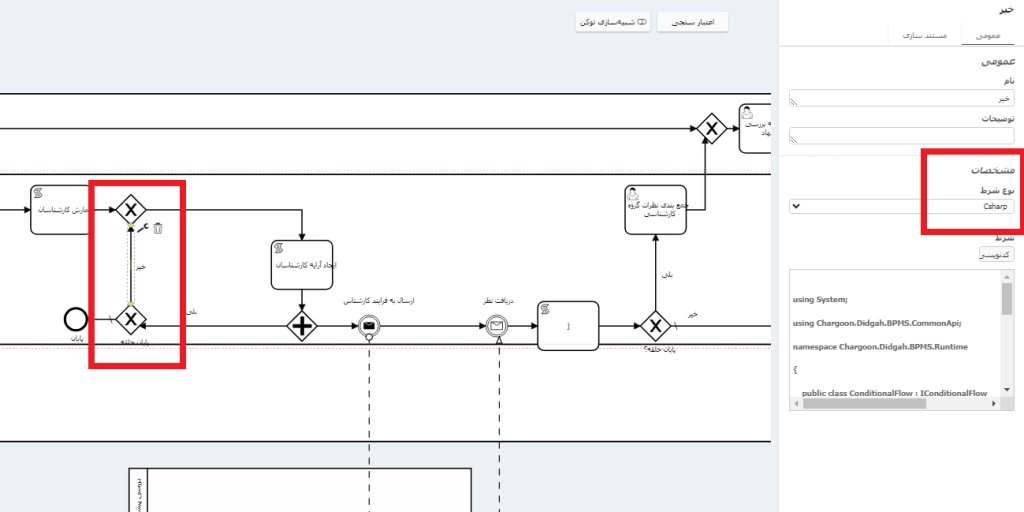Open the کدنویسی code editor button

pos(996,254)
